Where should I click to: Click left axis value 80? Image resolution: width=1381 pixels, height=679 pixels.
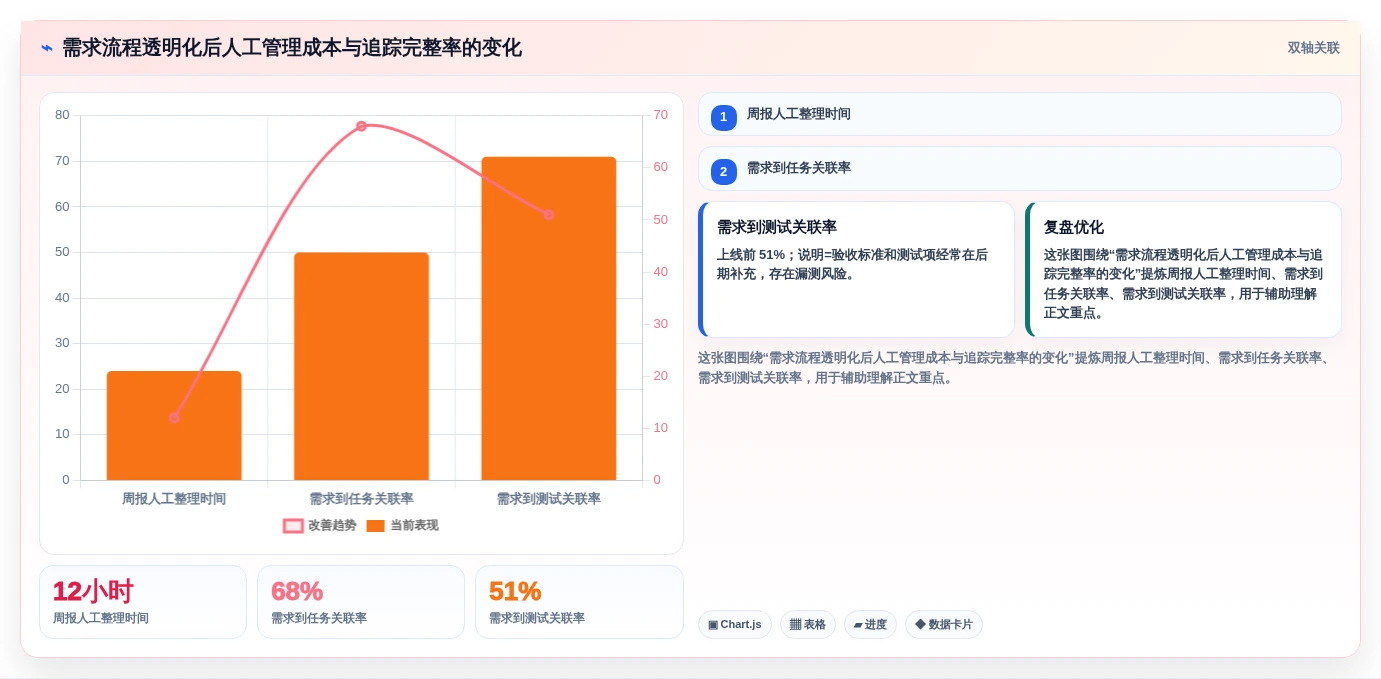coord(62,115)
